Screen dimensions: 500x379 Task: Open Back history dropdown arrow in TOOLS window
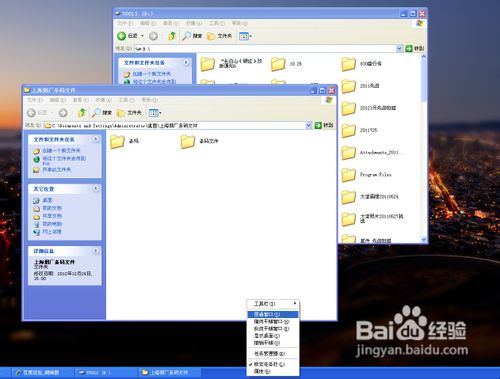(x=142, y=36)
